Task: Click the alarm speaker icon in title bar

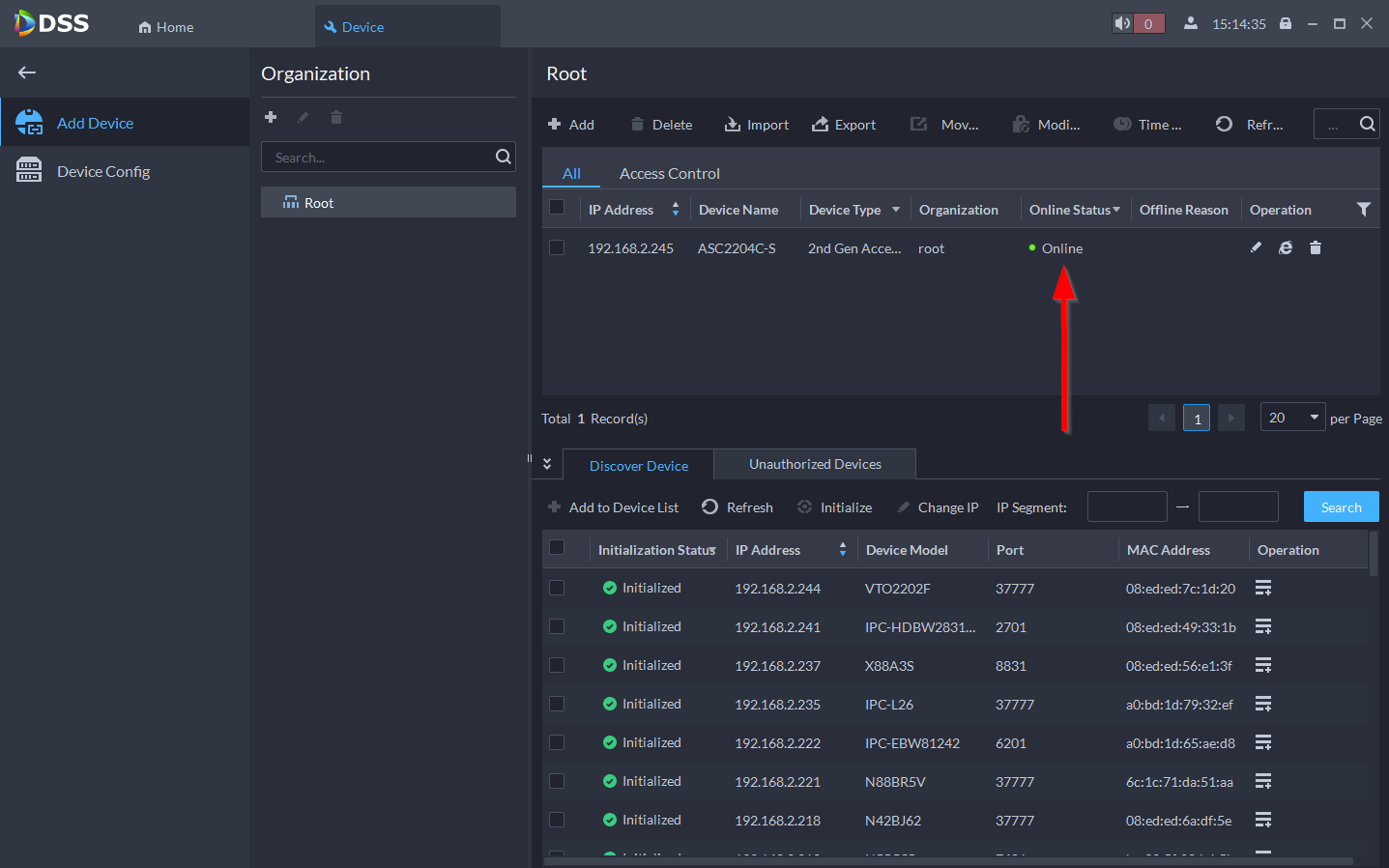Action: [1122, 23]
